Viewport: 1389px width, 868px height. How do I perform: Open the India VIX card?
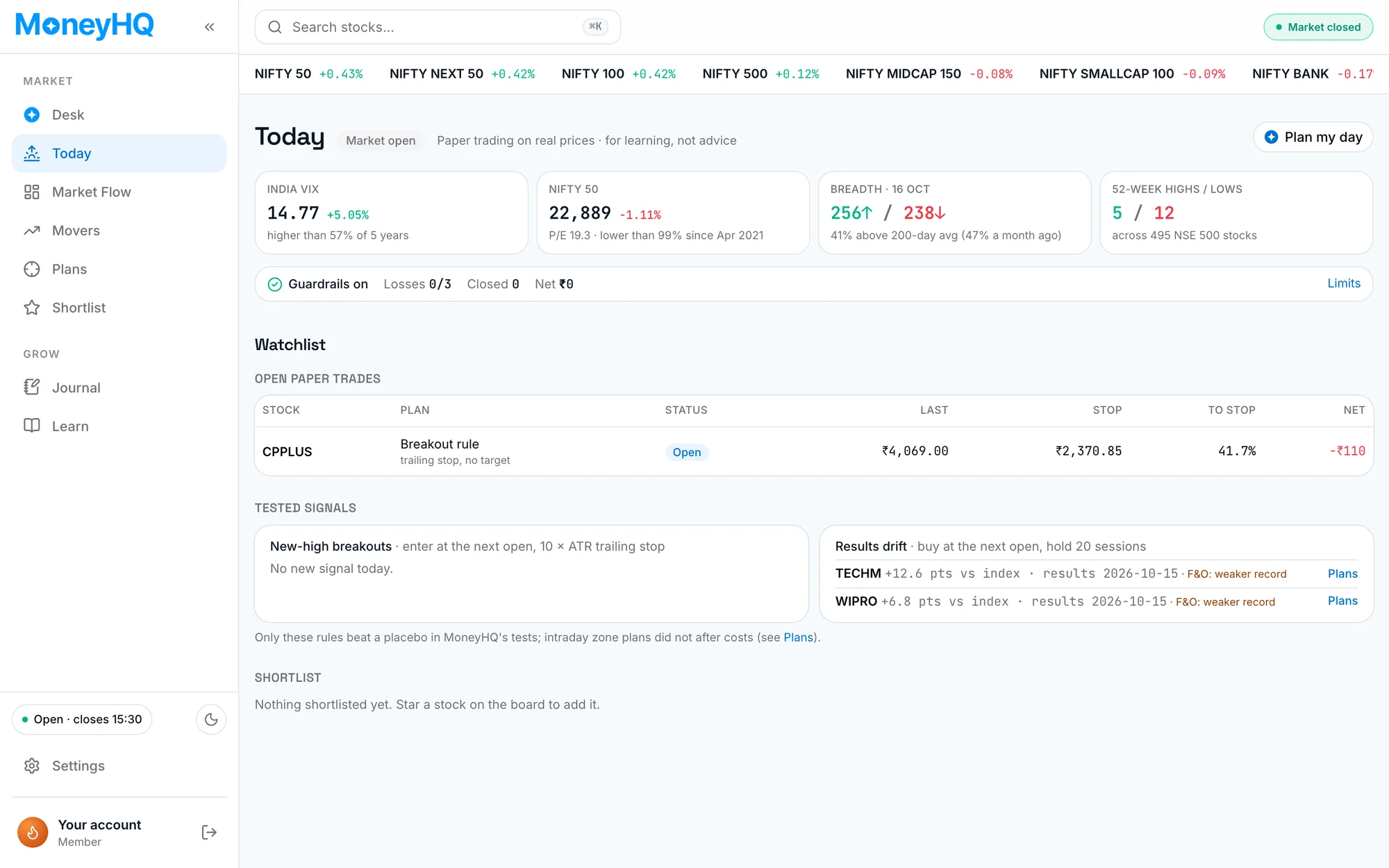[391, 212]
